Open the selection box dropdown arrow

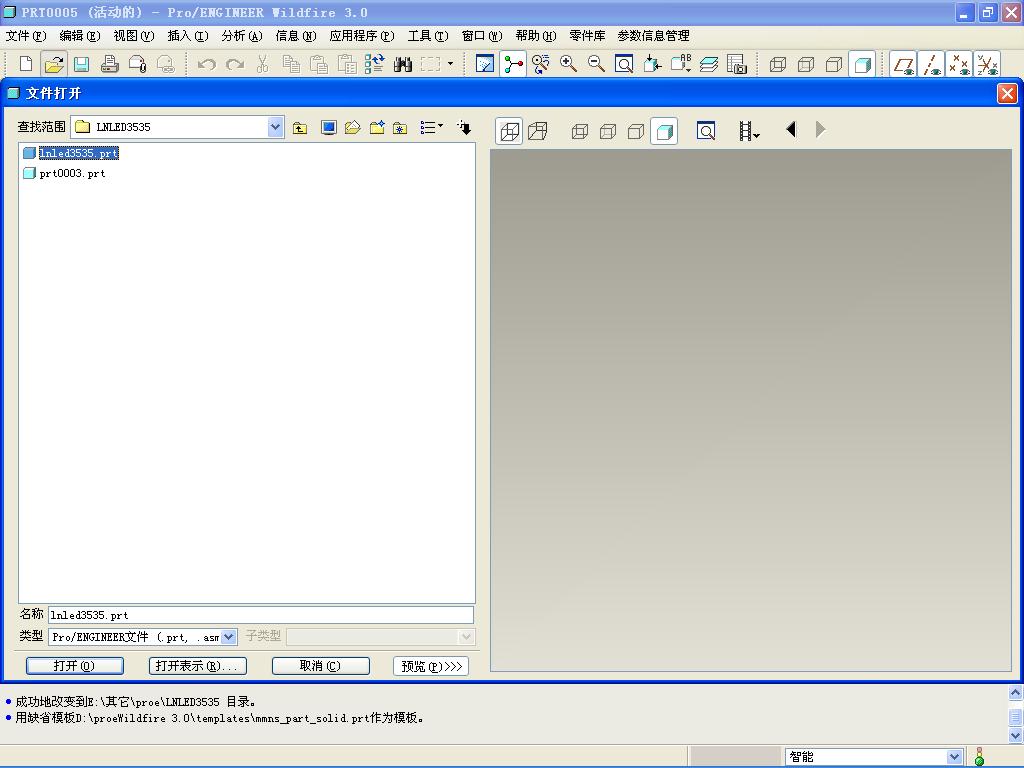coord(450,64)
